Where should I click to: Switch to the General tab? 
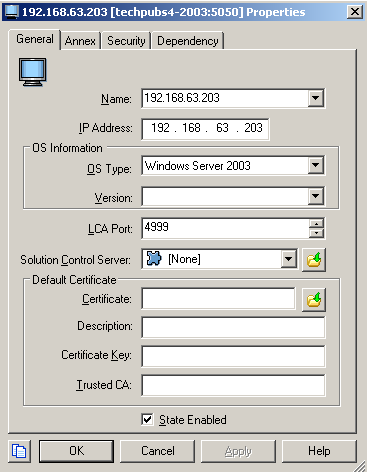35,40
